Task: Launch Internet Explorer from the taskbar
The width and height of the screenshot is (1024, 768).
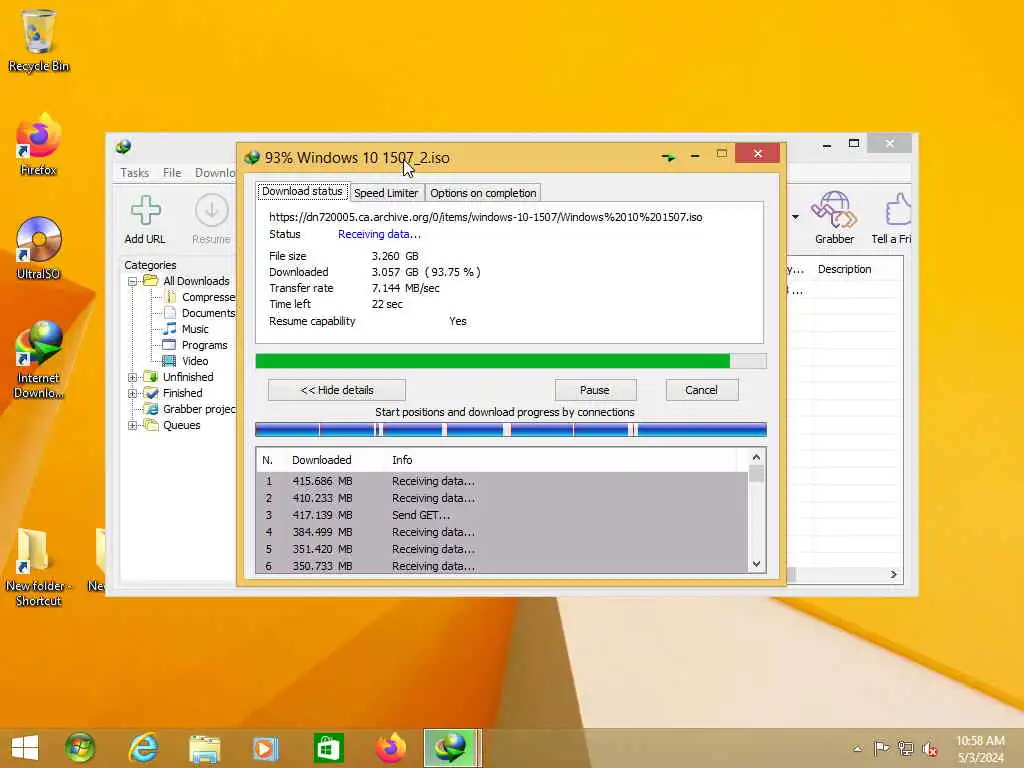Action: click(x=143, y=748)
